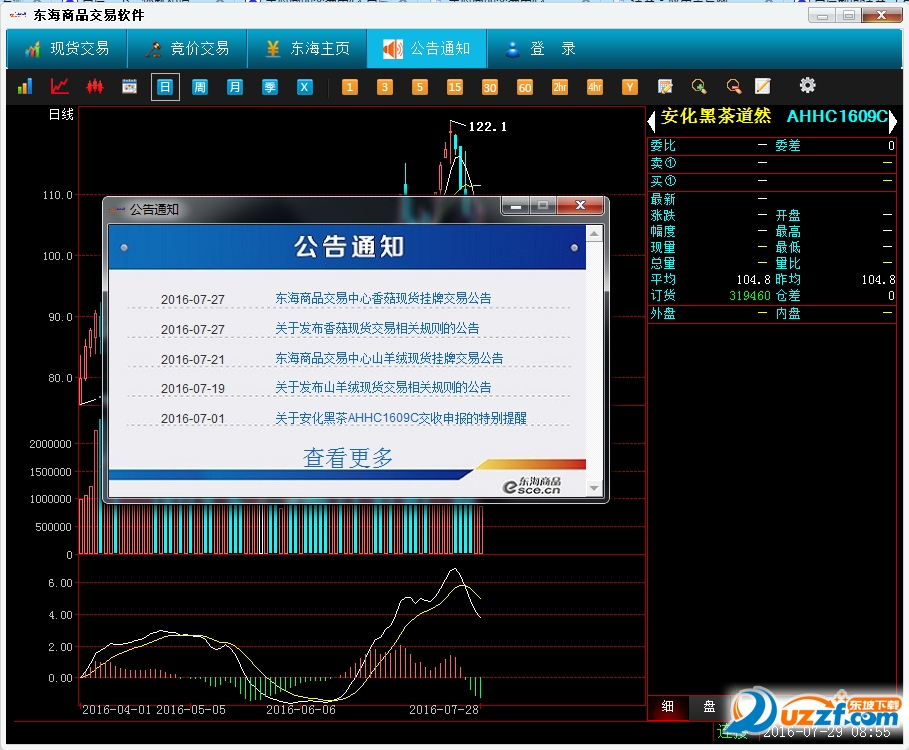The width and height of the screenshot is (909, 750).
Task: Open the AHHC1609C 交收申报 special reminder link
Action: pyautogui.click(x=401, y=418)
